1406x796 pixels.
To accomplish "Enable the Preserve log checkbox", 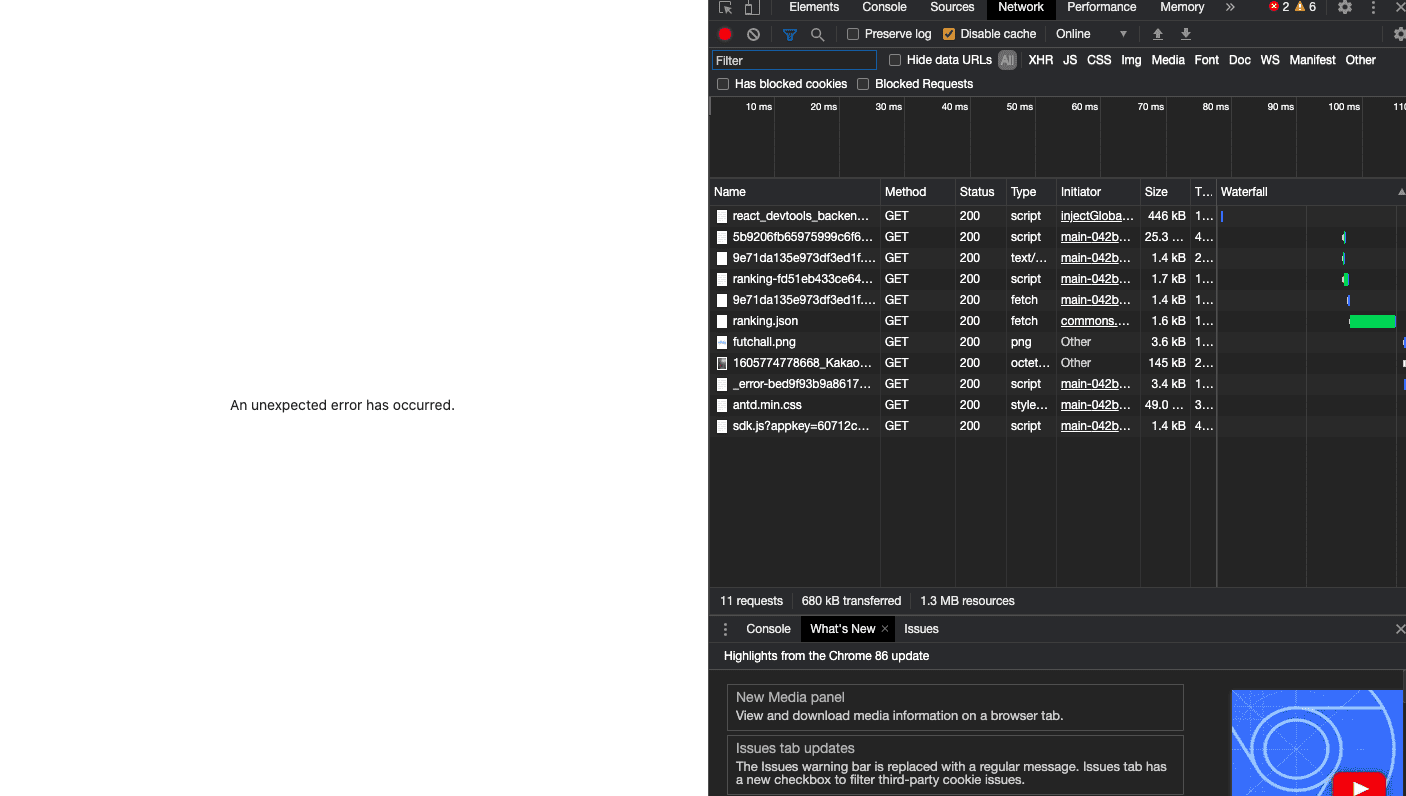I will coord(853,34).
